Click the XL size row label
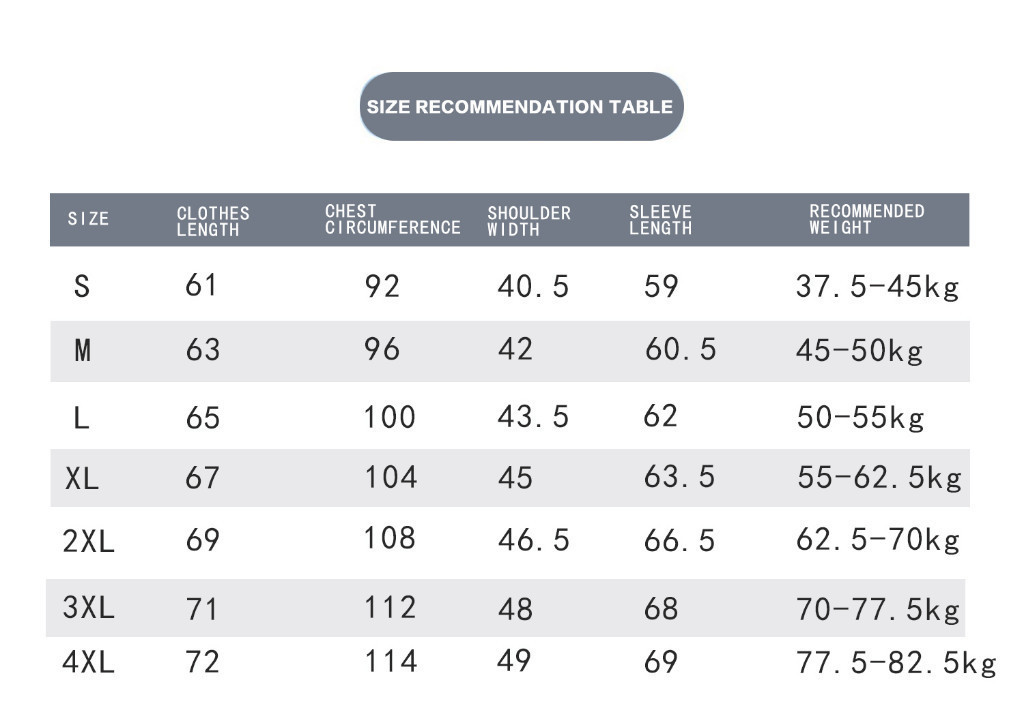Viewport: 1024px width, 726px height. click(82, 479)
